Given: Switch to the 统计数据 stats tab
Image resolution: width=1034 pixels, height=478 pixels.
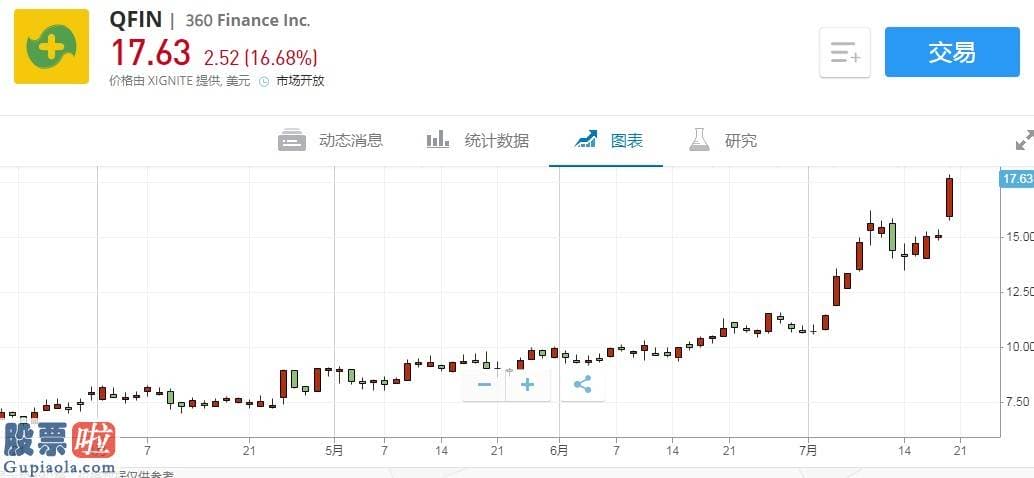Looking at the screenshot, I should tap(477, 140).
